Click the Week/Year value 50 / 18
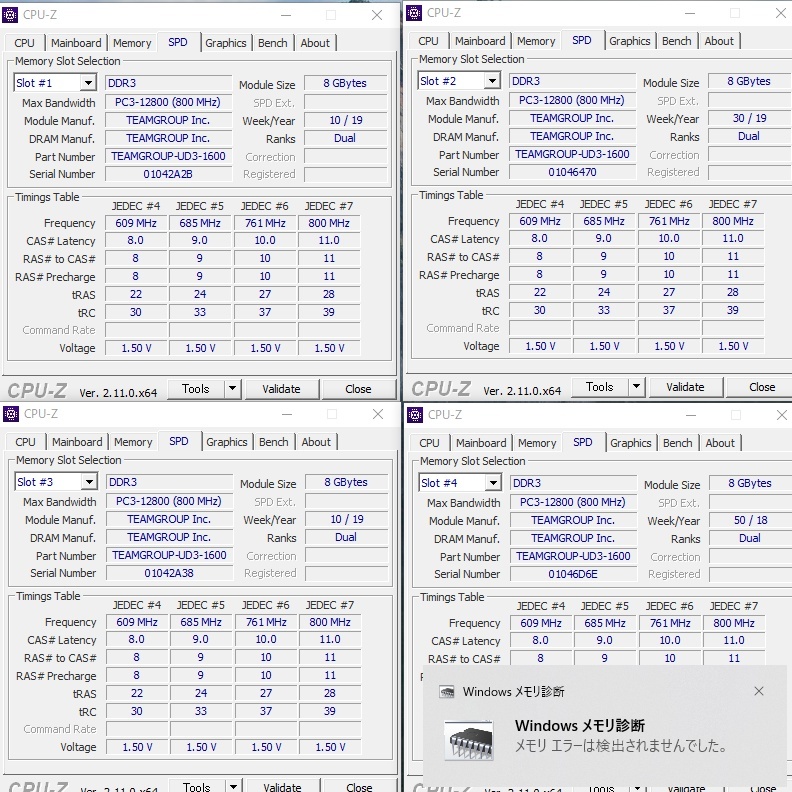 751,520
